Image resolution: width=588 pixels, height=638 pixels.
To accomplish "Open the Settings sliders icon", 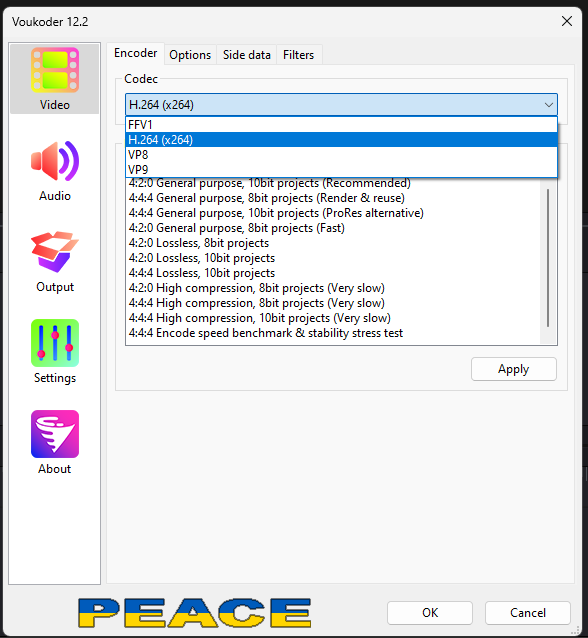I will point(55,343).
